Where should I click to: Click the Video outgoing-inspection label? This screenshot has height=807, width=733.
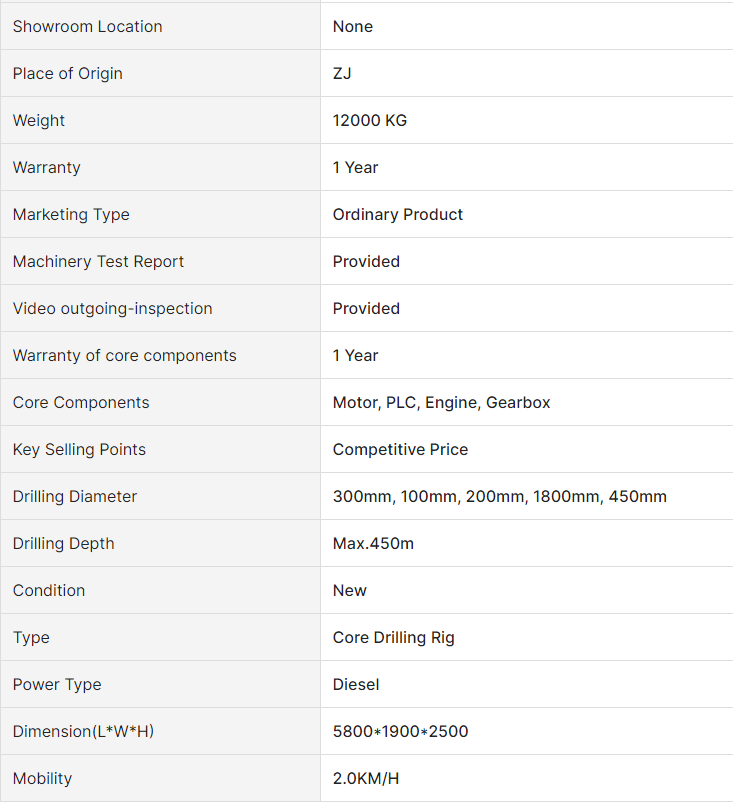112,309
